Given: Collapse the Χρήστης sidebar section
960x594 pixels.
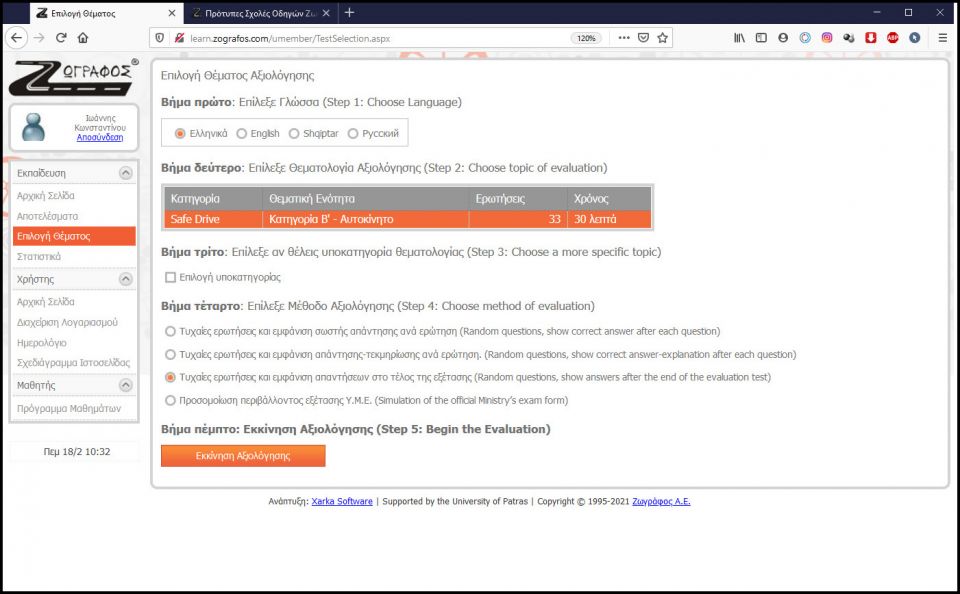Looking at the screenshot, I should coord(125,279).
